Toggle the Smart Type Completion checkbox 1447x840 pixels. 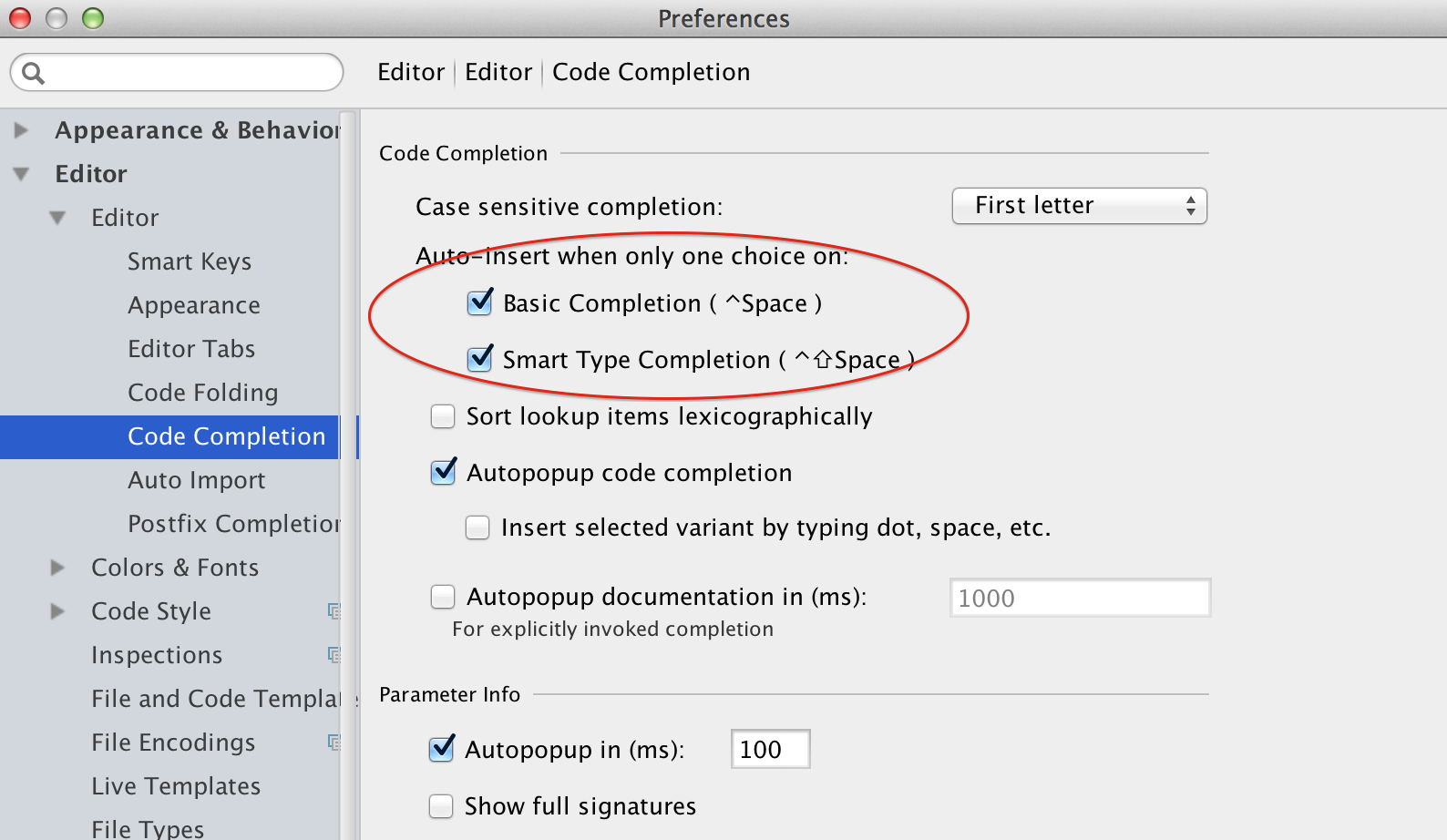(x=480, y=359)
